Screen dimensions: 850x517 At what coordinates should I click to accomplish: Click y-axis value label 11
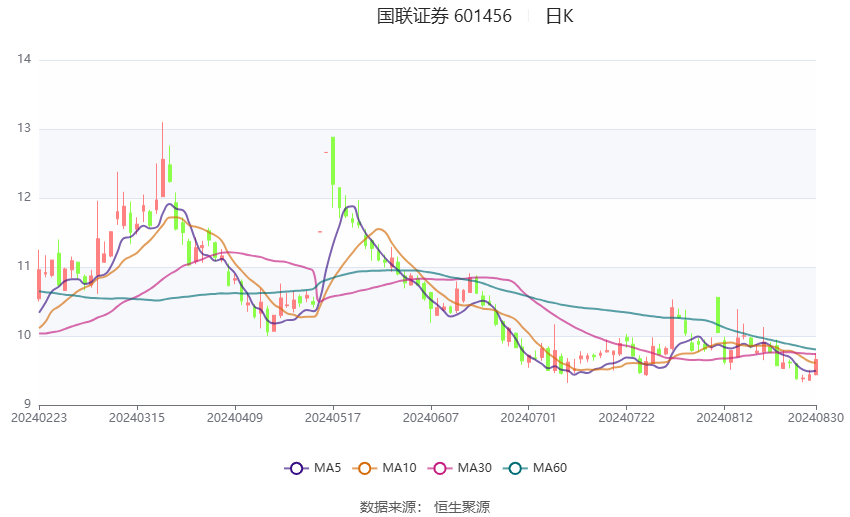24,266
